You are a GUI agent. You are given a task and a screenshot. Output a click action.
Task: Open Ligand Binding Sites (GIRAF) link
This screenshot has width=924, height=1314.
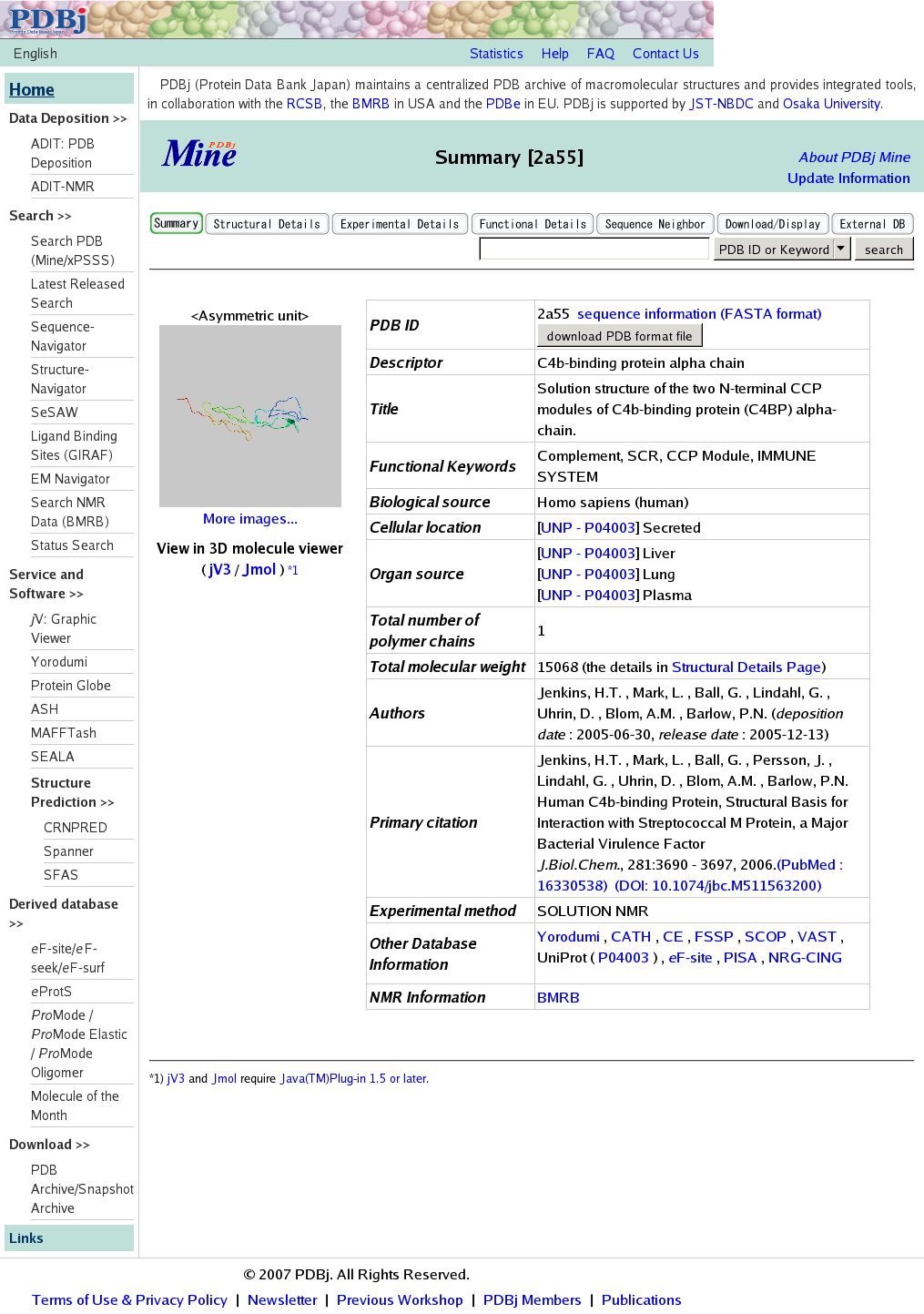pyautogui.click(x=74, y=445)
